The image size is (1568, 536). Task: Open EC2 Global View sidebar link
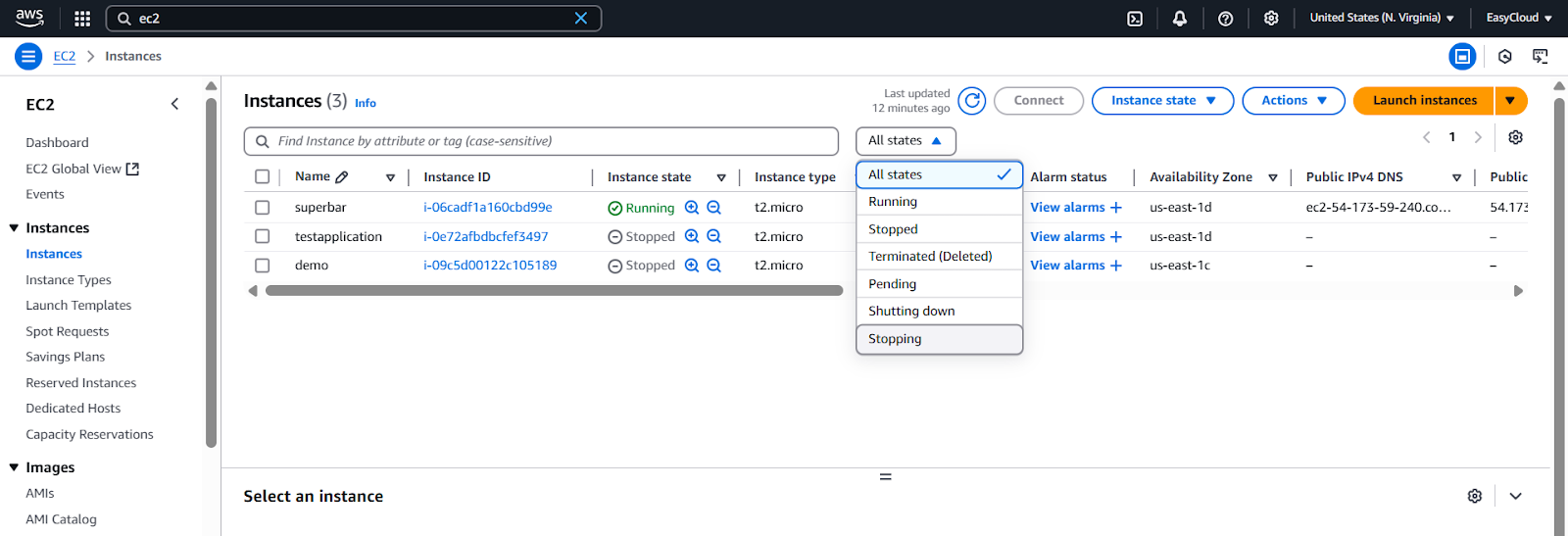tap(82, 169)
